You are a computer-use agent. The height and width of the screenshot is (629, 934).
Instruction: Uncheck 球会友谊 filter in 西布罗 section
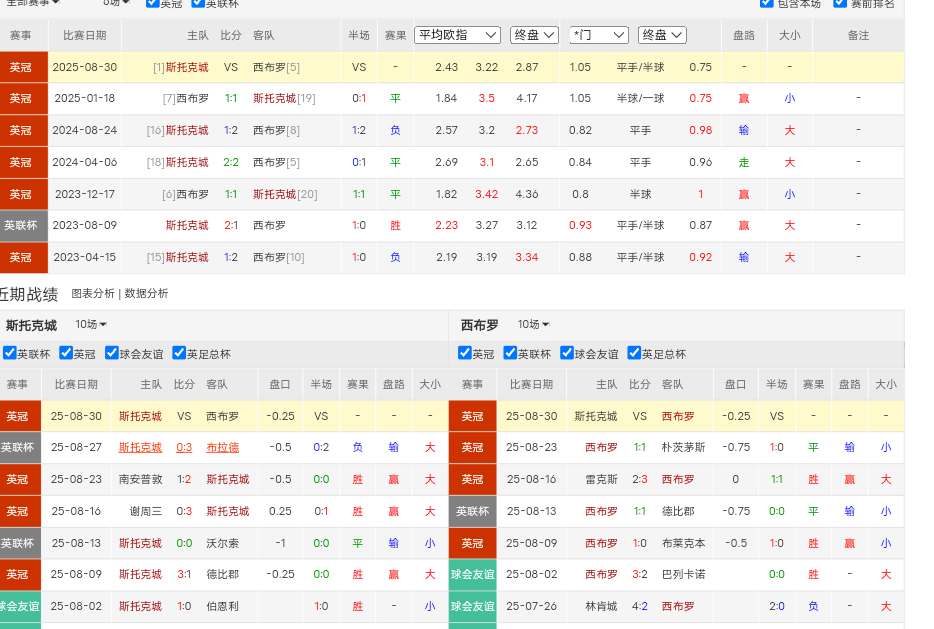tap(567, 353)
